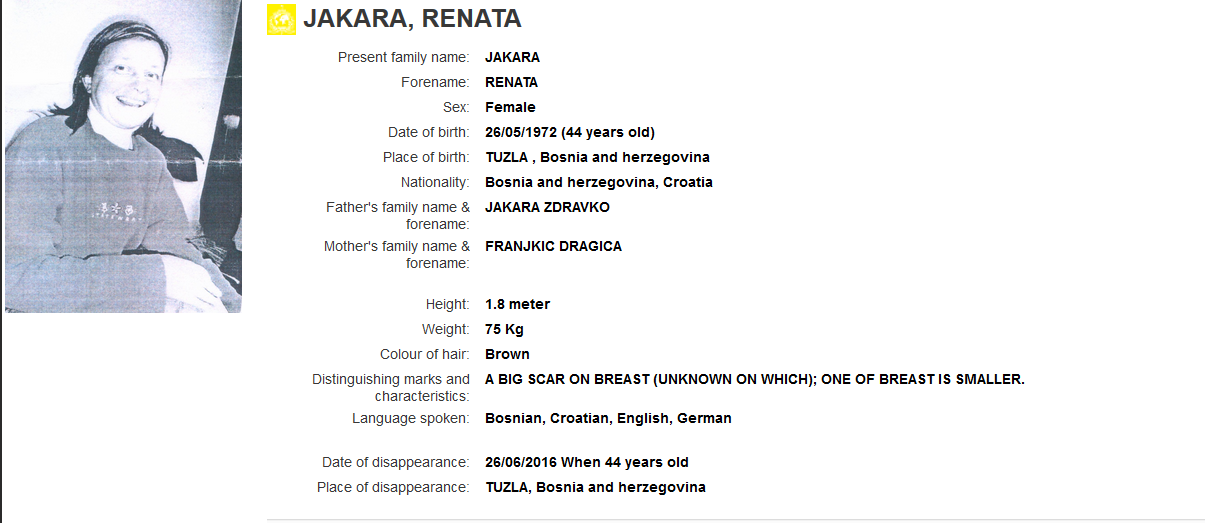Click the languages spoken list

(608, 418)
